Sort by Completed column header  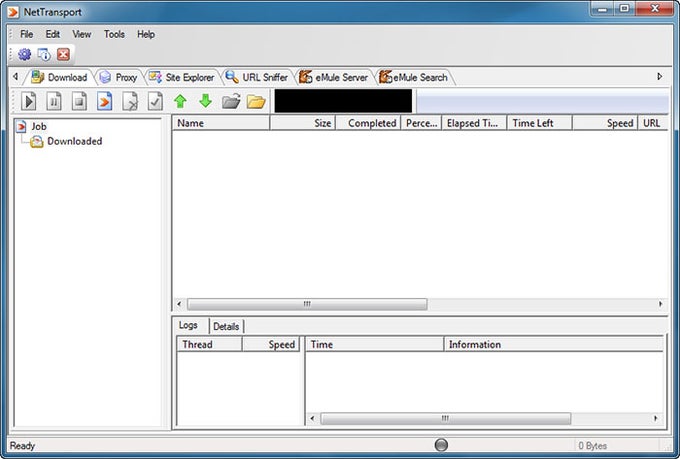click(x=368, y=123)
